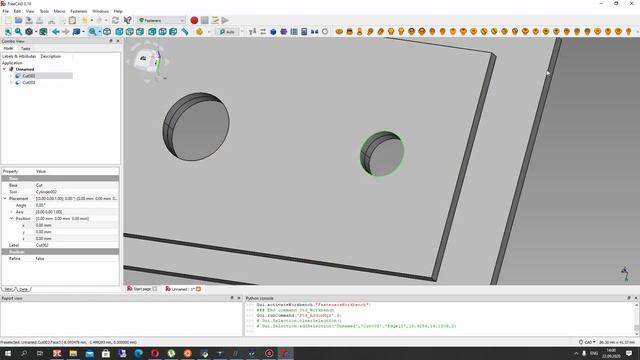Select the Top view icon
Image resolution: width=640 pixels, height=360 pixels.
pyautogui.click(x=129, y=31)
